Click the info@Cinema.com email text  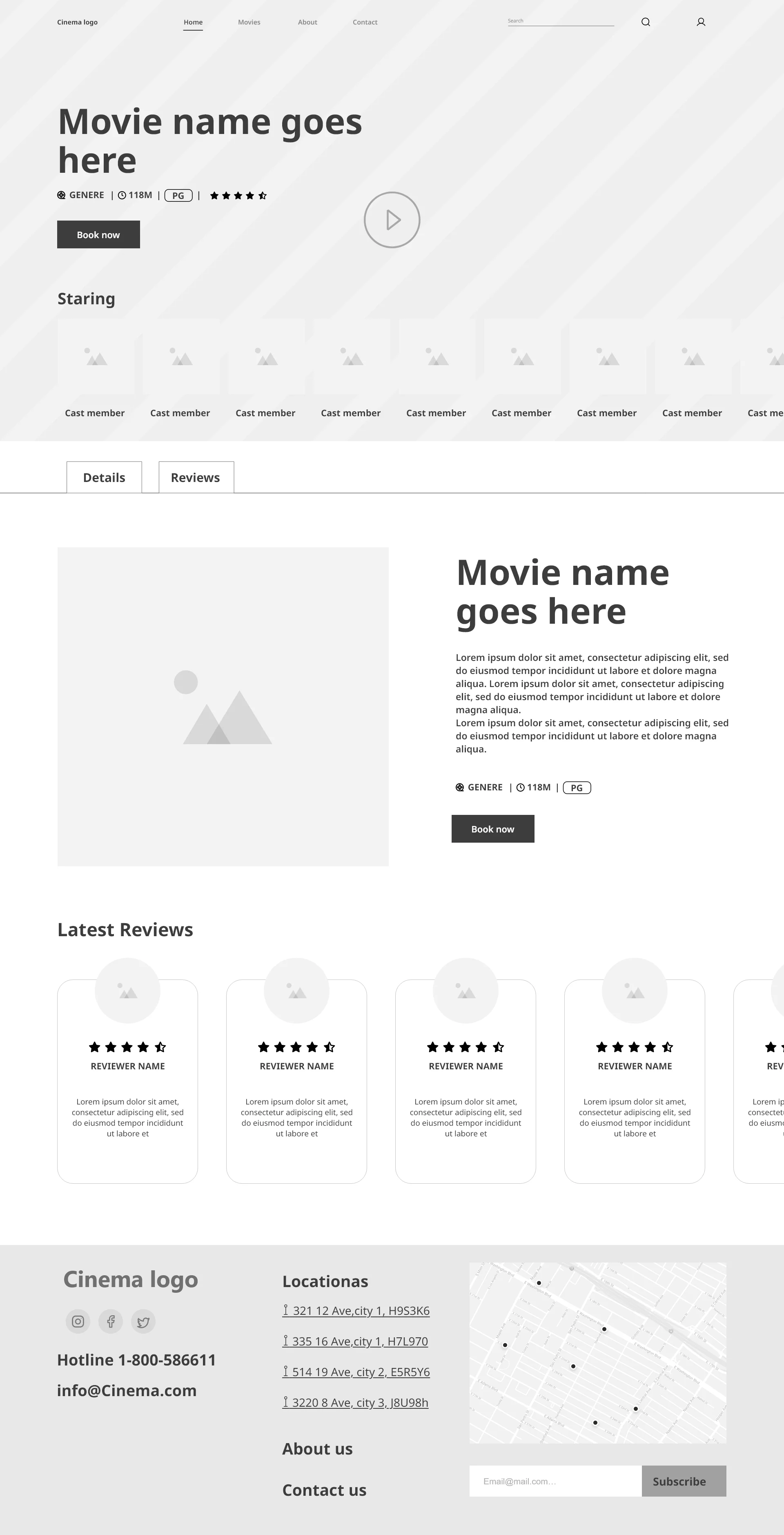(127, 1391)
